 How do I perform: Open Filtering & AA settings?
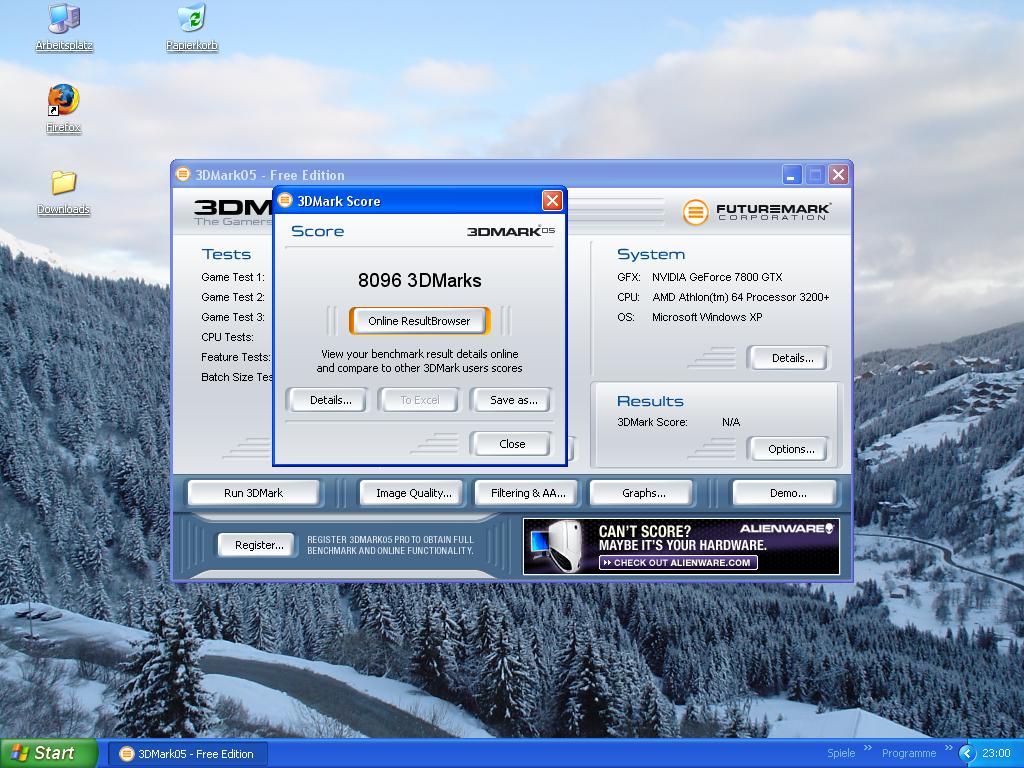tap(528, 493)
